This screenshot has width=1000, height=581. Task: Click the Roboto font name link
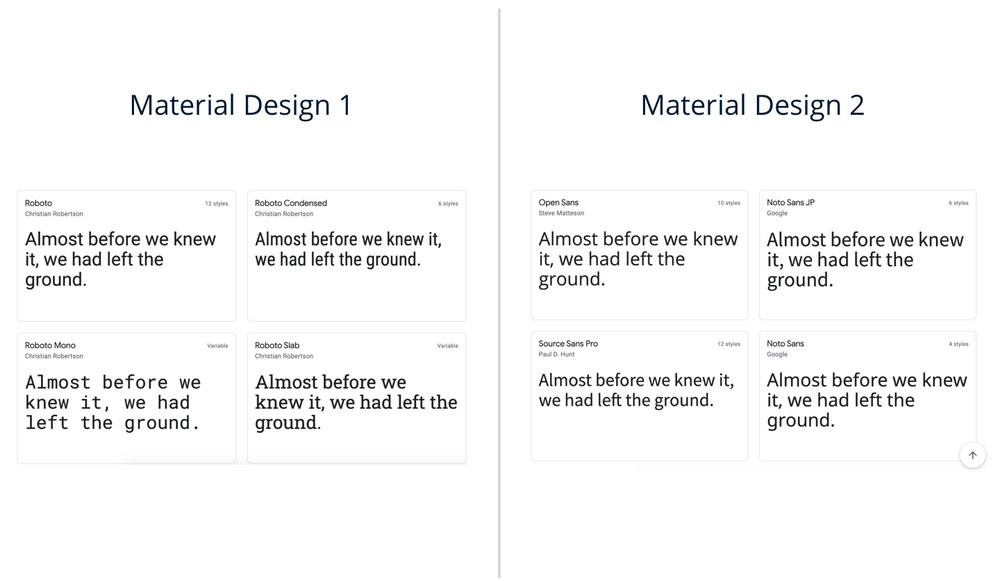click(38, 203)
